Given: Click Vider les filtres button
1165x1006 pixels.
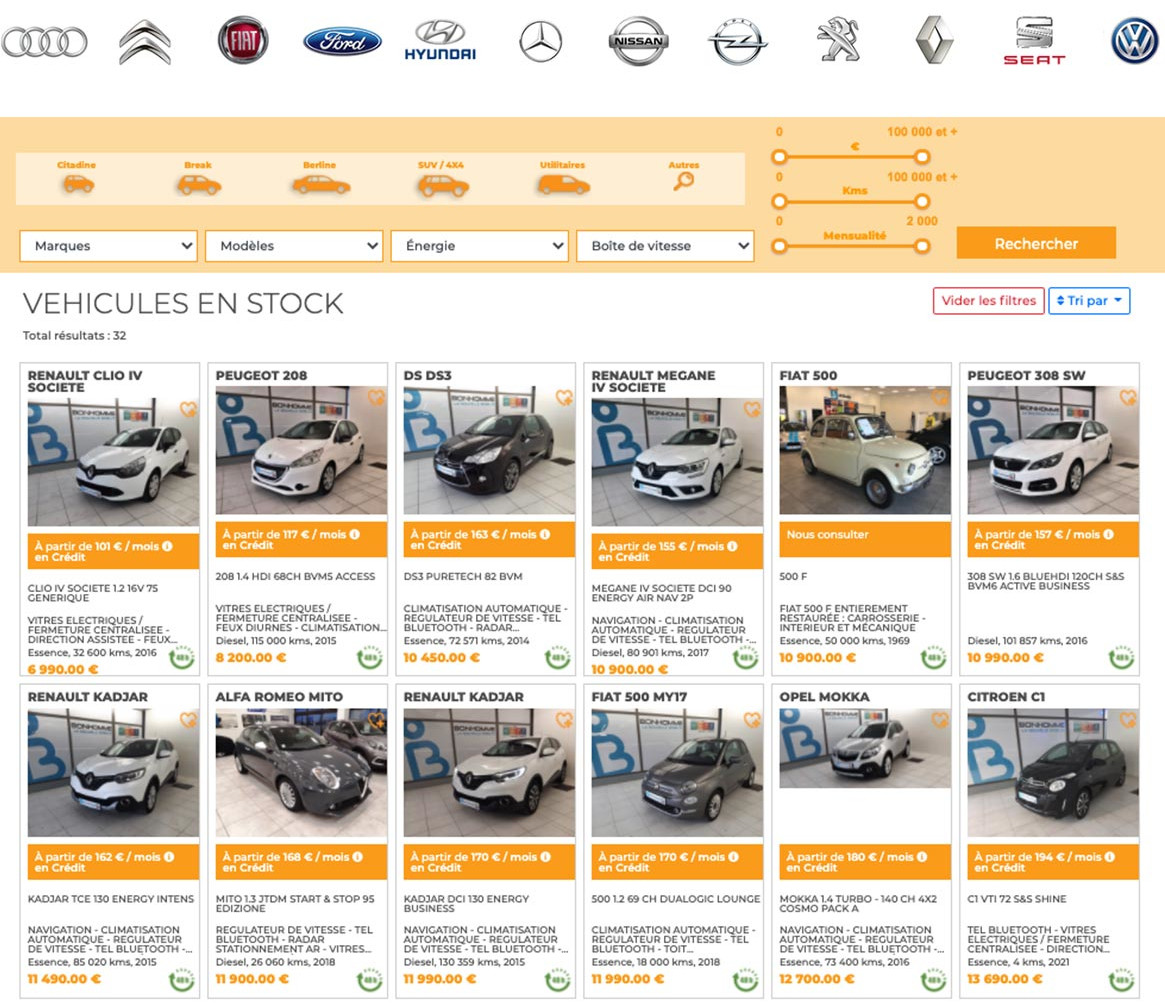Looking at the screenshot, I should click(x=989, y=301).
